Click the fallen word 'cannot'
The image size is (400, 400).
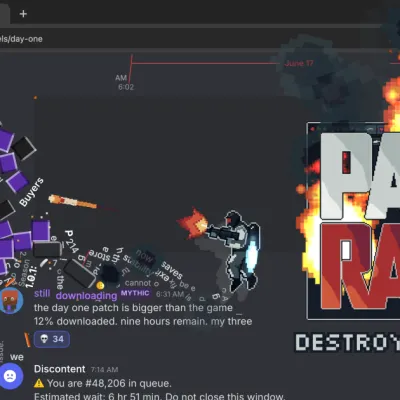138,283
